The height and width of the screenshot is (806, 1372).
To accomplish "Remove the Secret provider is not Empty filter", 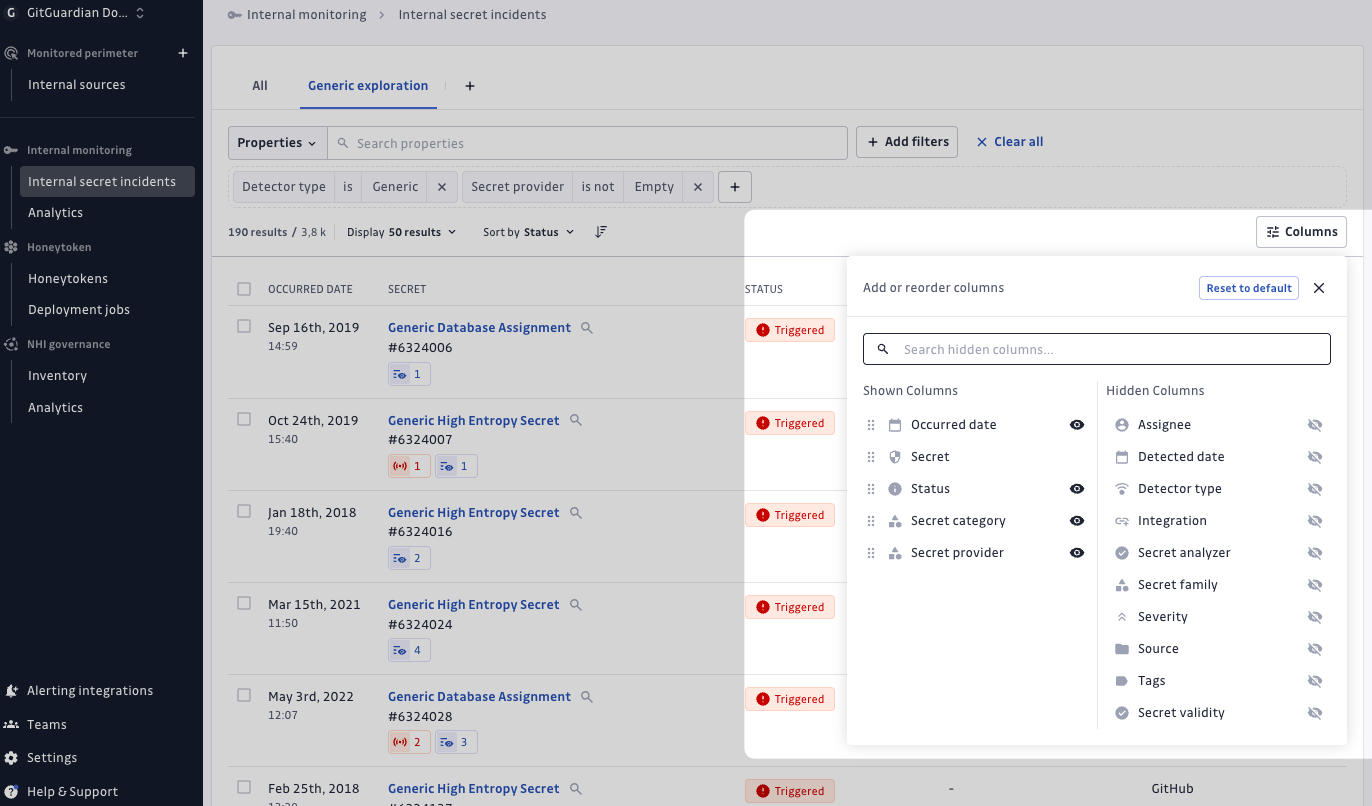I will [x=698, y=187].
